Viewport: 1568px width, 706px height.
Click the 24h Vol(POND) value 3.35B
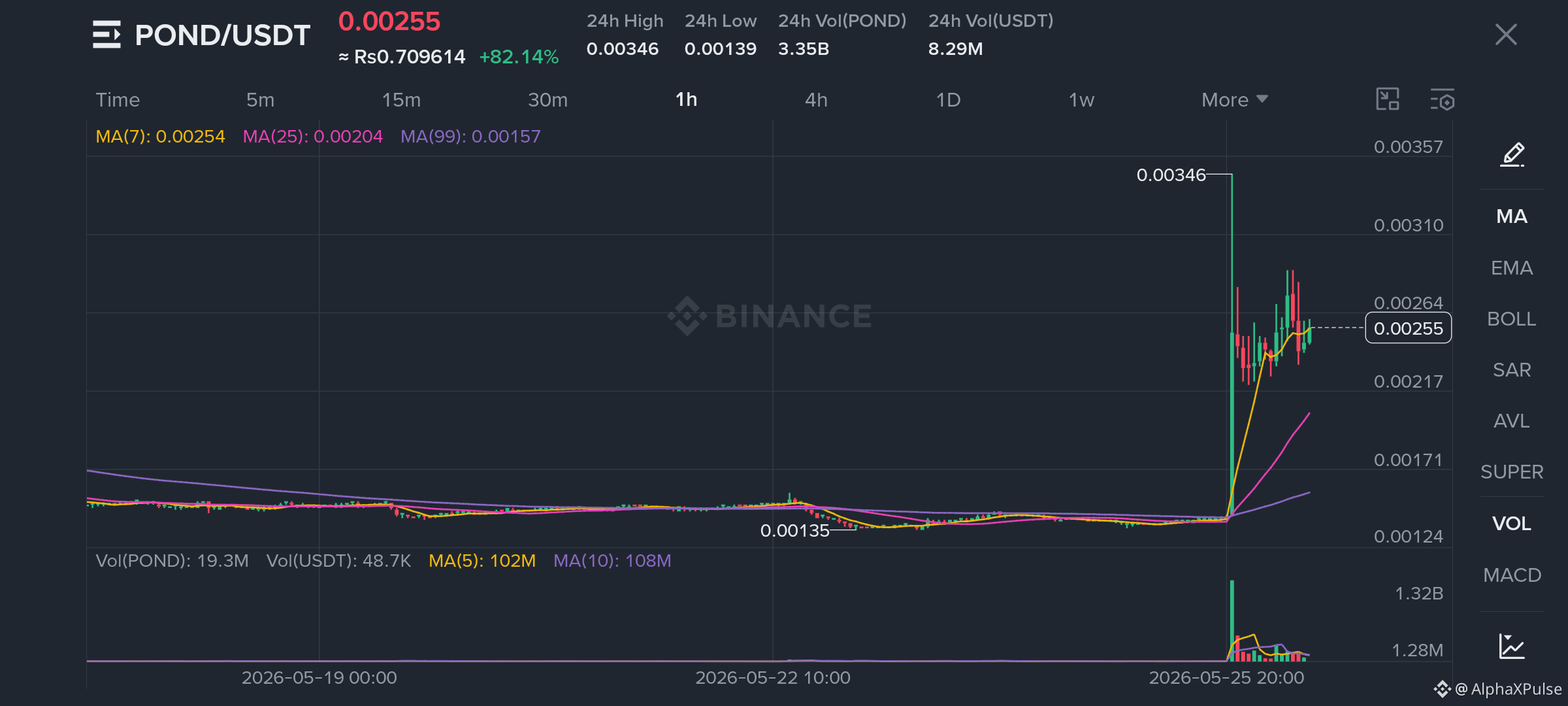click(x=803, y=49)
